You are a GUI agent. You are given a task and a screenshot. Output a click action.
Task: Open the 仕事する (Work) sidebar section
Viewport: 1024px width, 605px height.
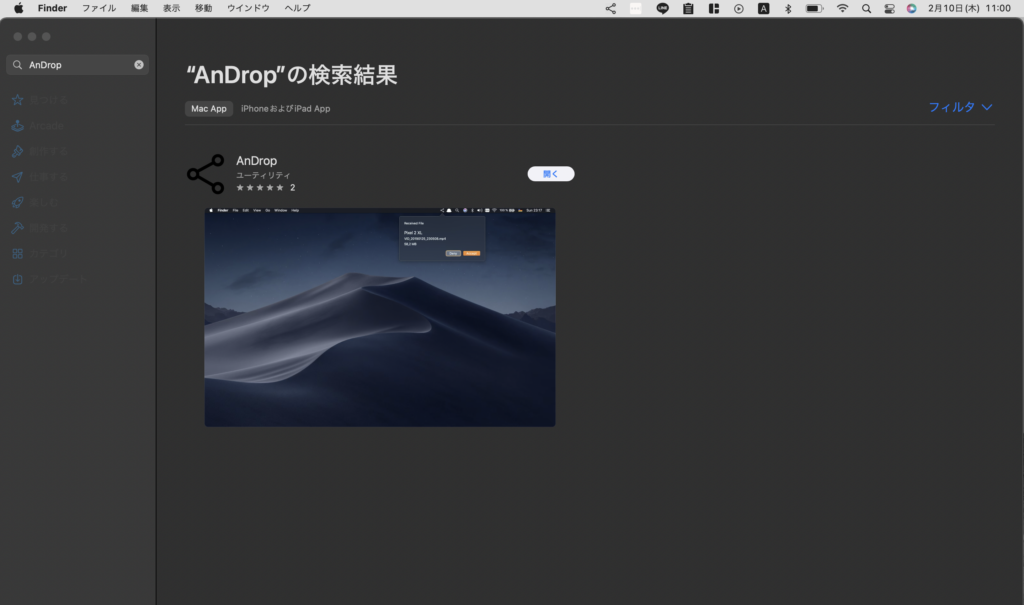click(40, 177)
